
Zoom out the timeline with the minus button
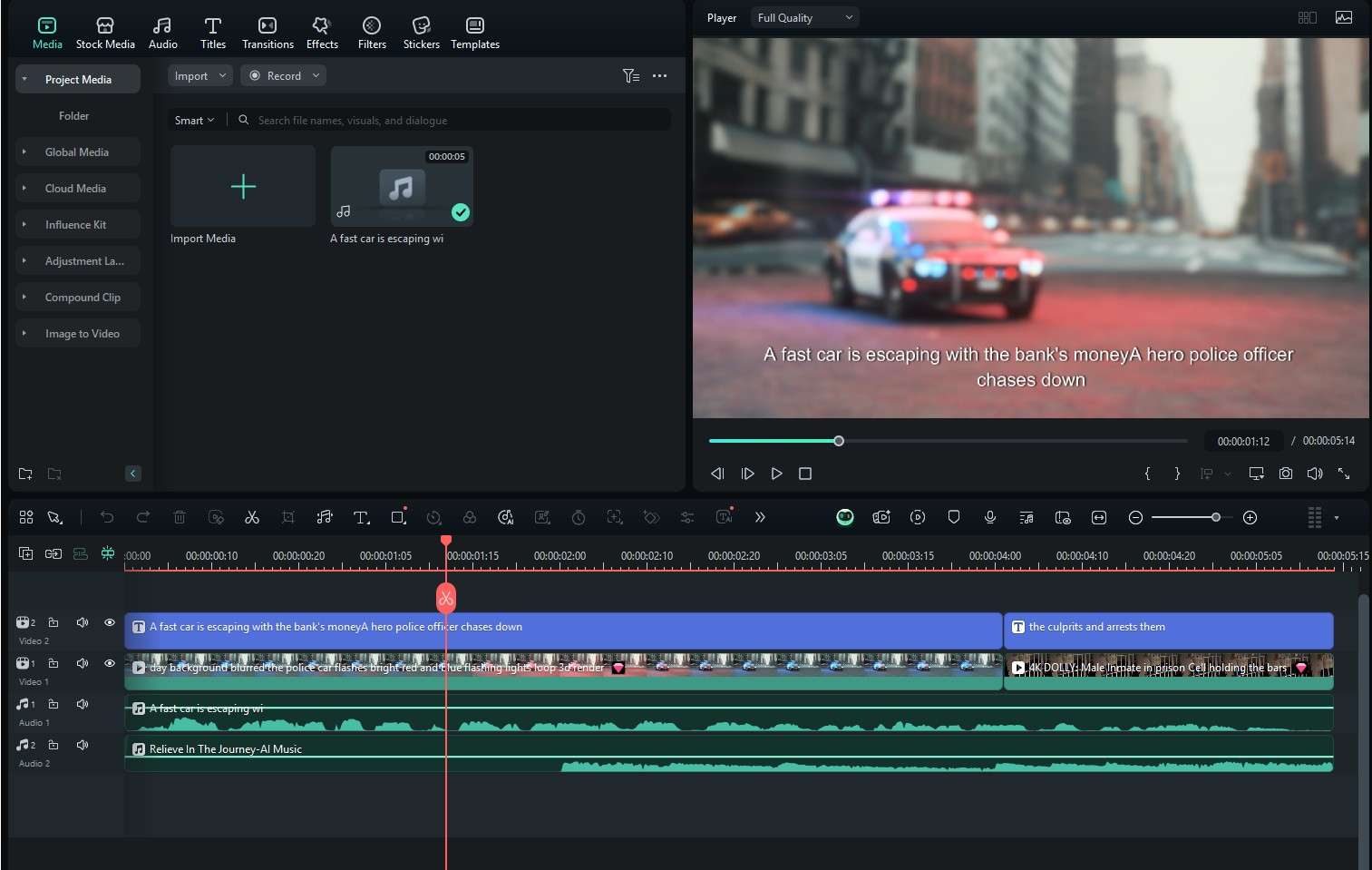coord(1135,517)
